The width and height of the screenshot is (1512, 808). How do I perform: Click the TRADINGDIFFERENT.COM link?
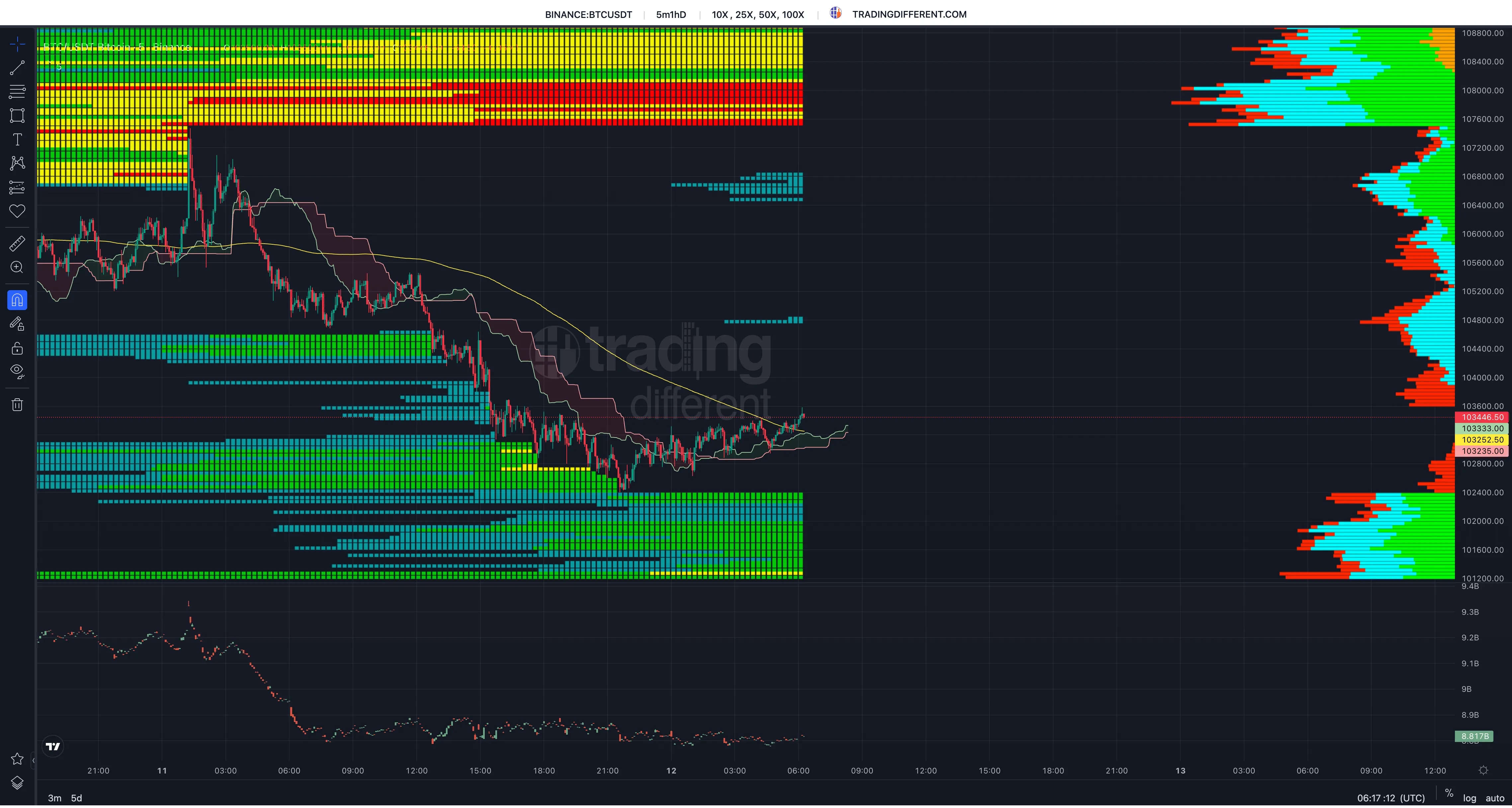pyautogui.click(x=909, y=14)
